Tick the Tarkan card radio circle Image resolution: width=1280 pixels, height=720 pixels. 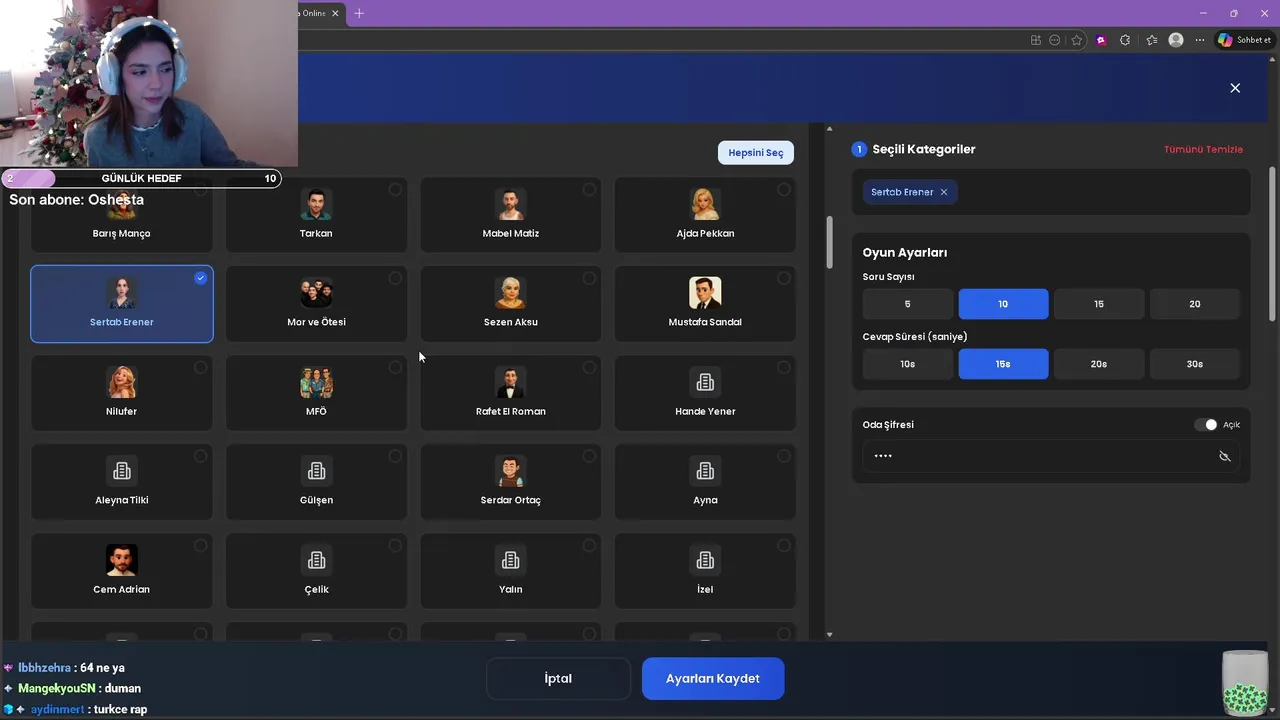click(x=395, y=189)
